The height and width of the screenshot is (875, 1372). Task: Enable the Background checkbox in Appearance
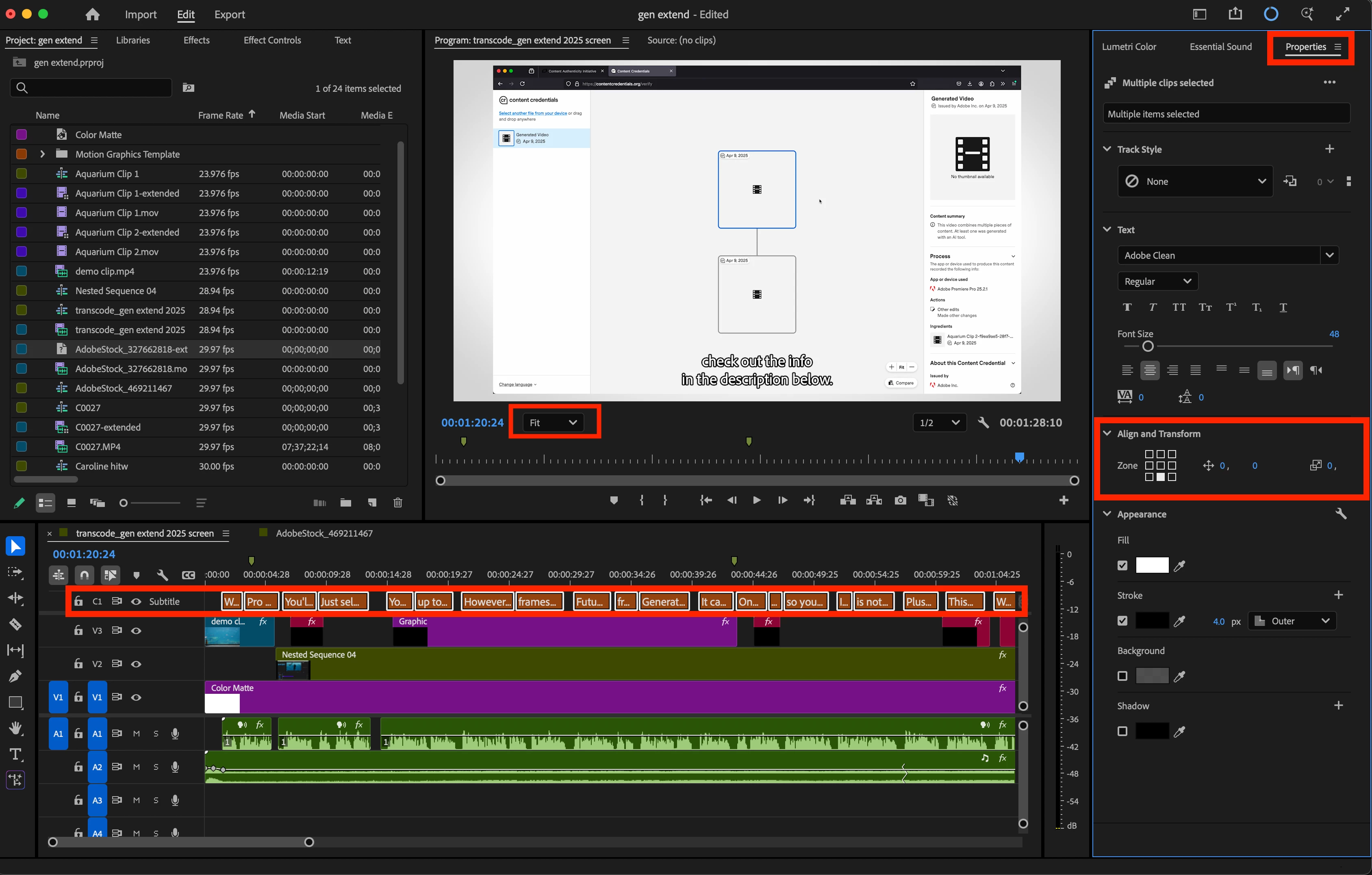1122,676
